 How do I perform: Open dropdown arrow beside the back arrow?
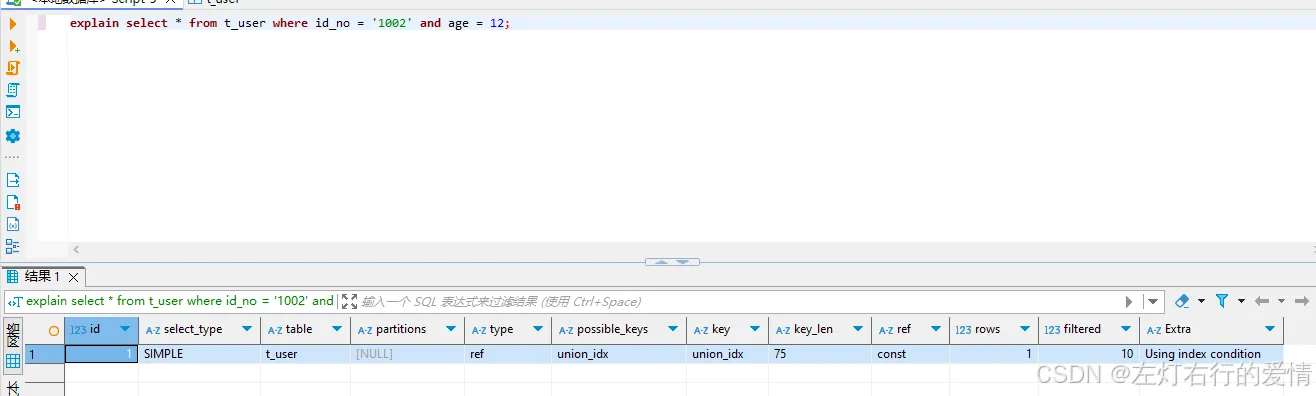[1281, 300]
